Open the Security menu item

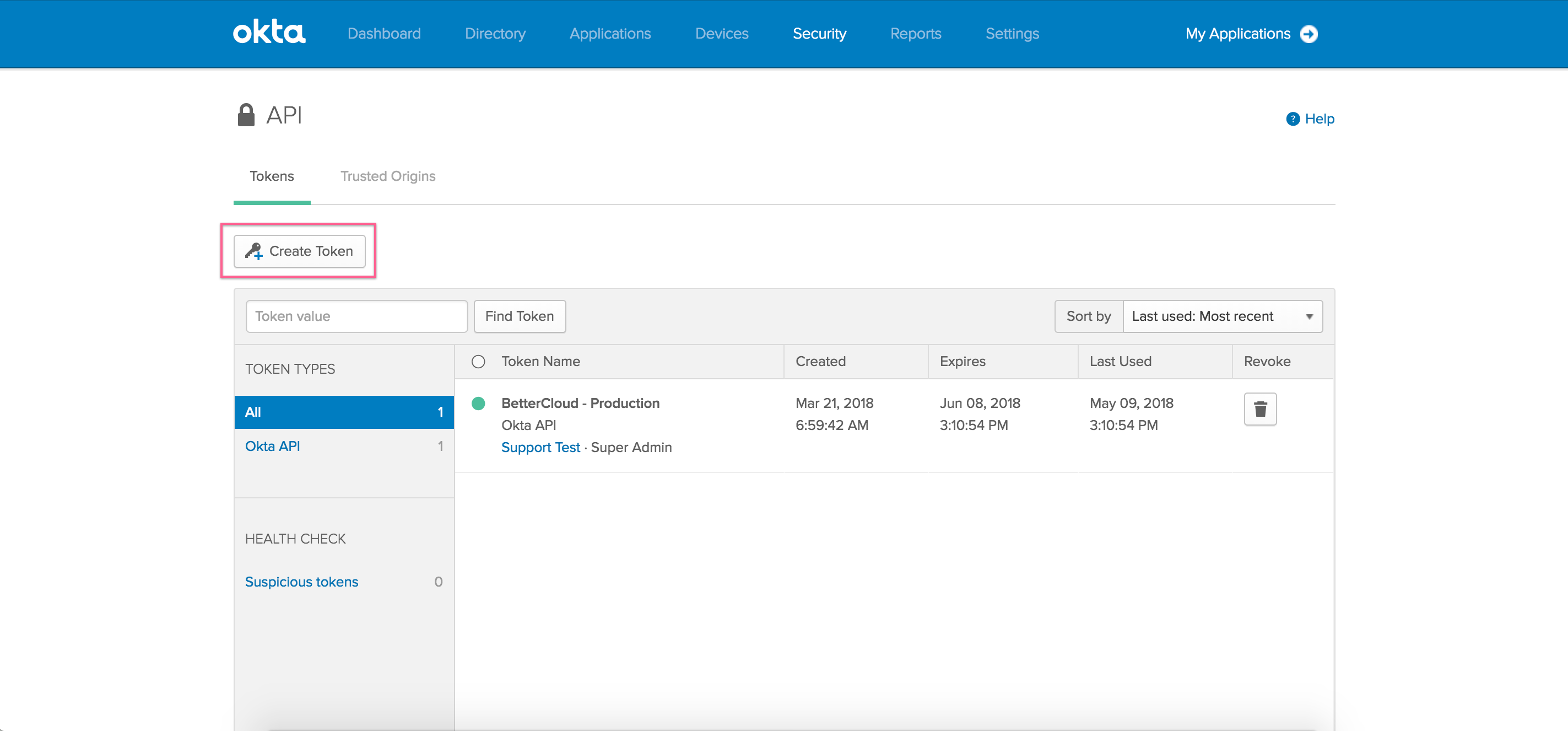click(x=819, y=34)
